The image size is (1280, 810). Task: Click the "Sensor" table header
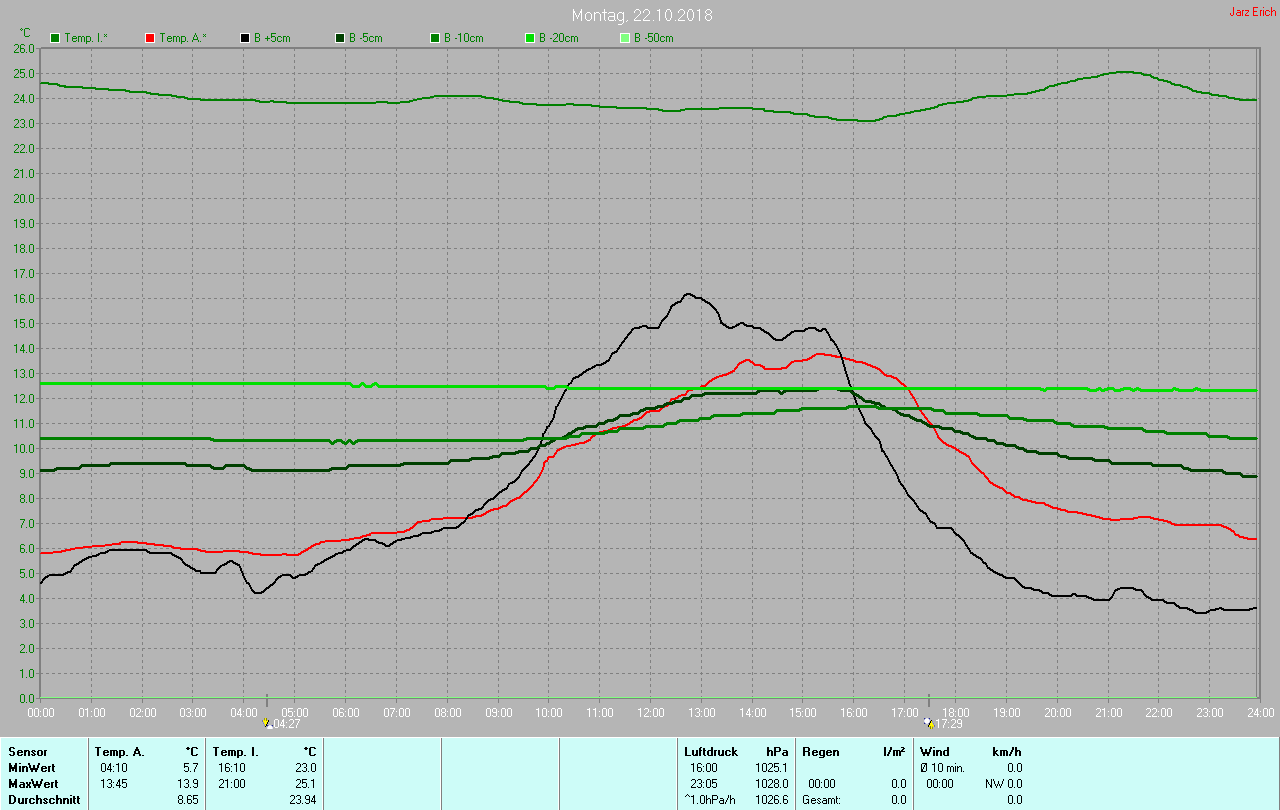[x=27, y=751]
